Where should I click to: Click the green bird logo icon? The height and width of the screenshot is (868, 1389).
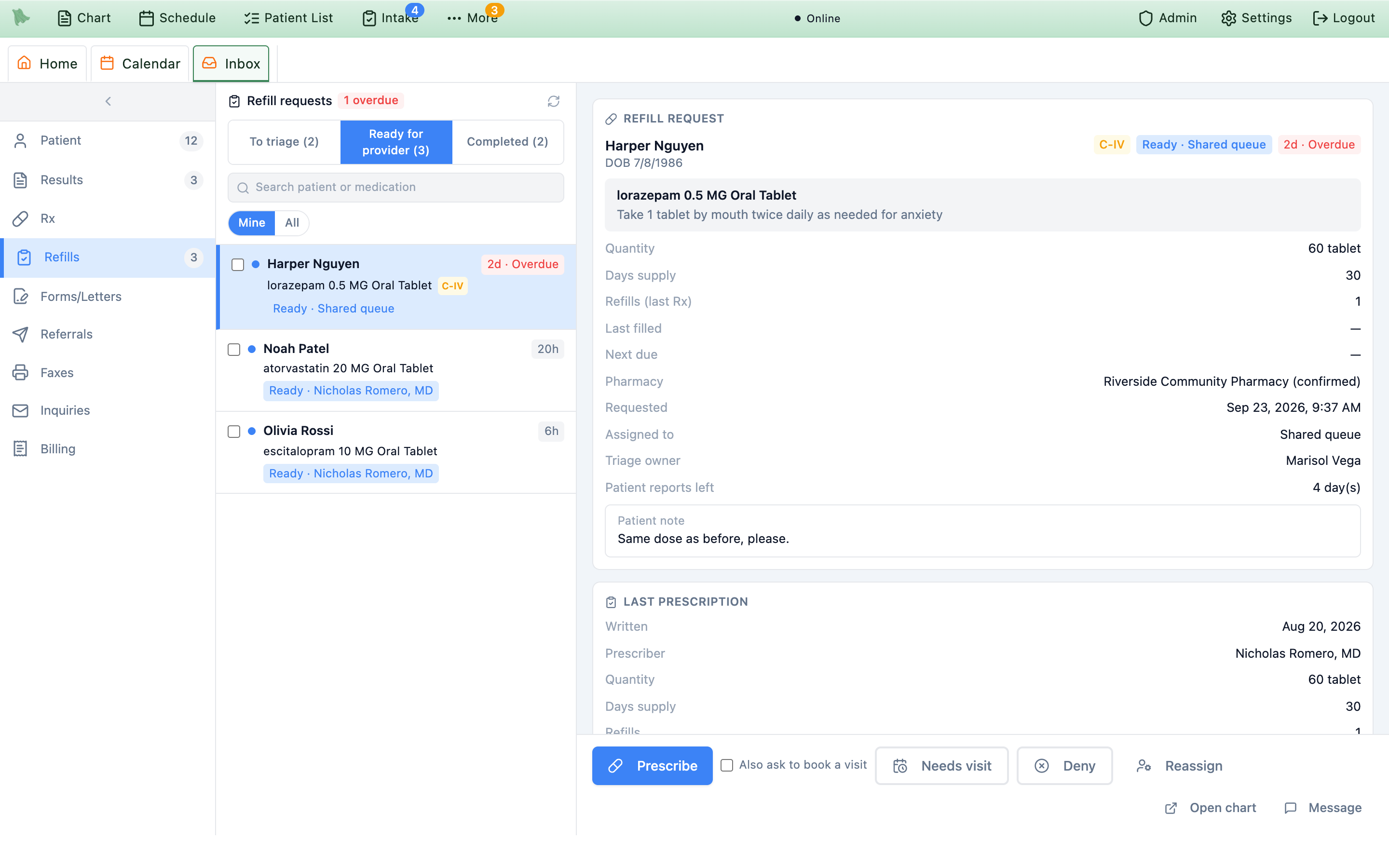click(21, 17)
